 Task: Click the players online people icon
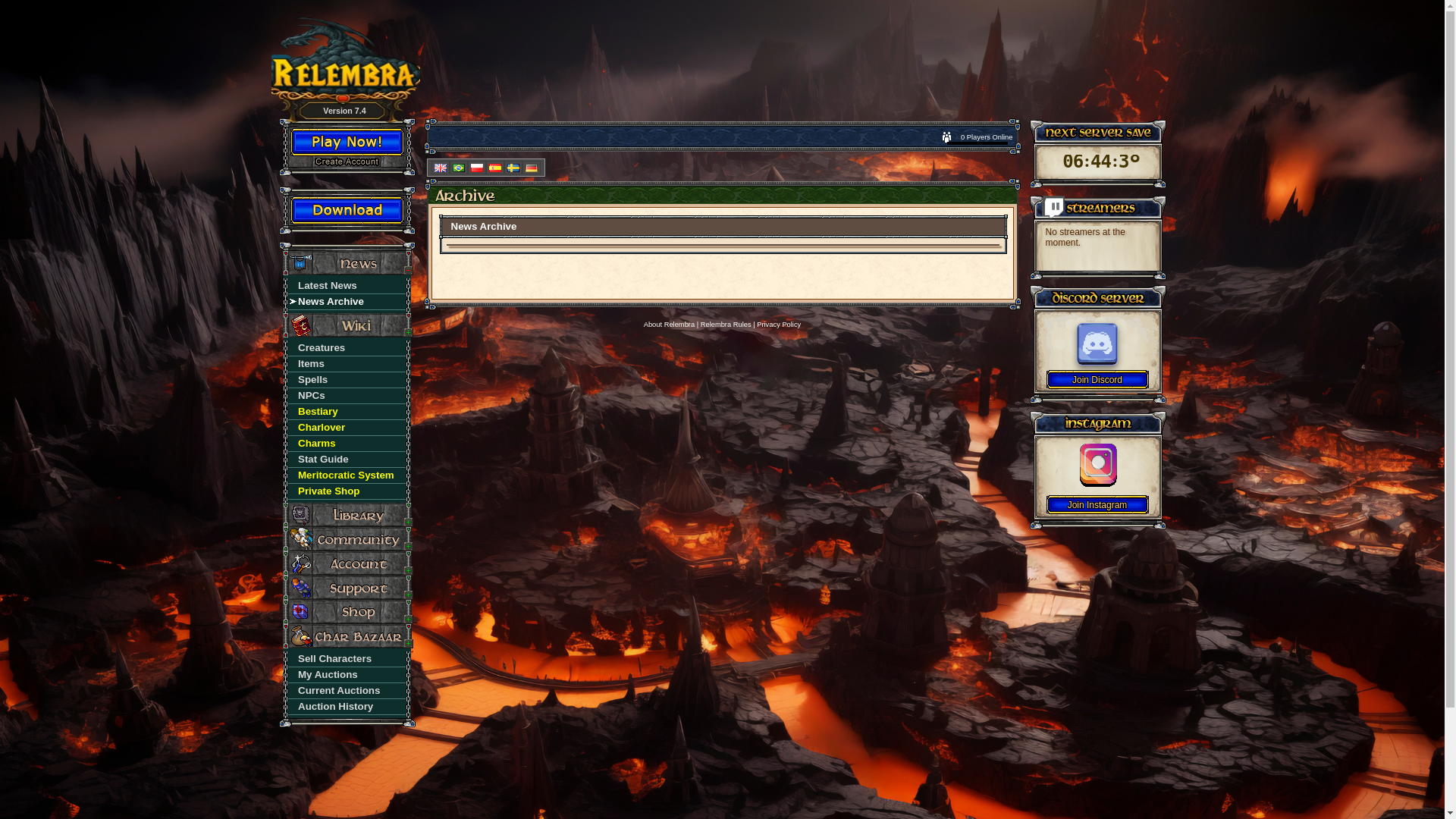947,137
